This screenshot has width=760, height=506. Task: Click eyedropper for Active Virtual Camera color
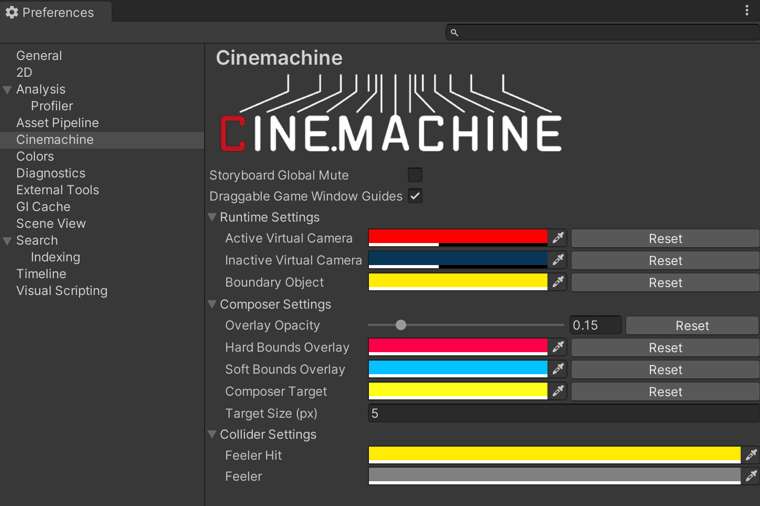click(558, 238)
